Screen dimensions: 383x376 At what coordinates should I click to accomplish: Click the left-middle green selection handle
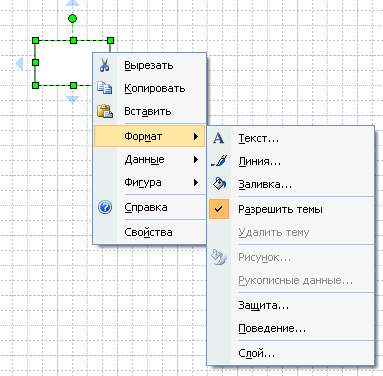(x=35, y=63)
